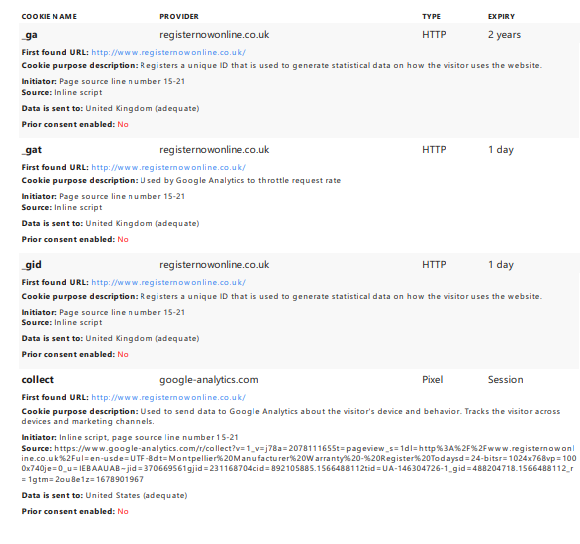Click the google-analytics collect source URL text
Screen dimensions: 580x544
tap(299, 464)
